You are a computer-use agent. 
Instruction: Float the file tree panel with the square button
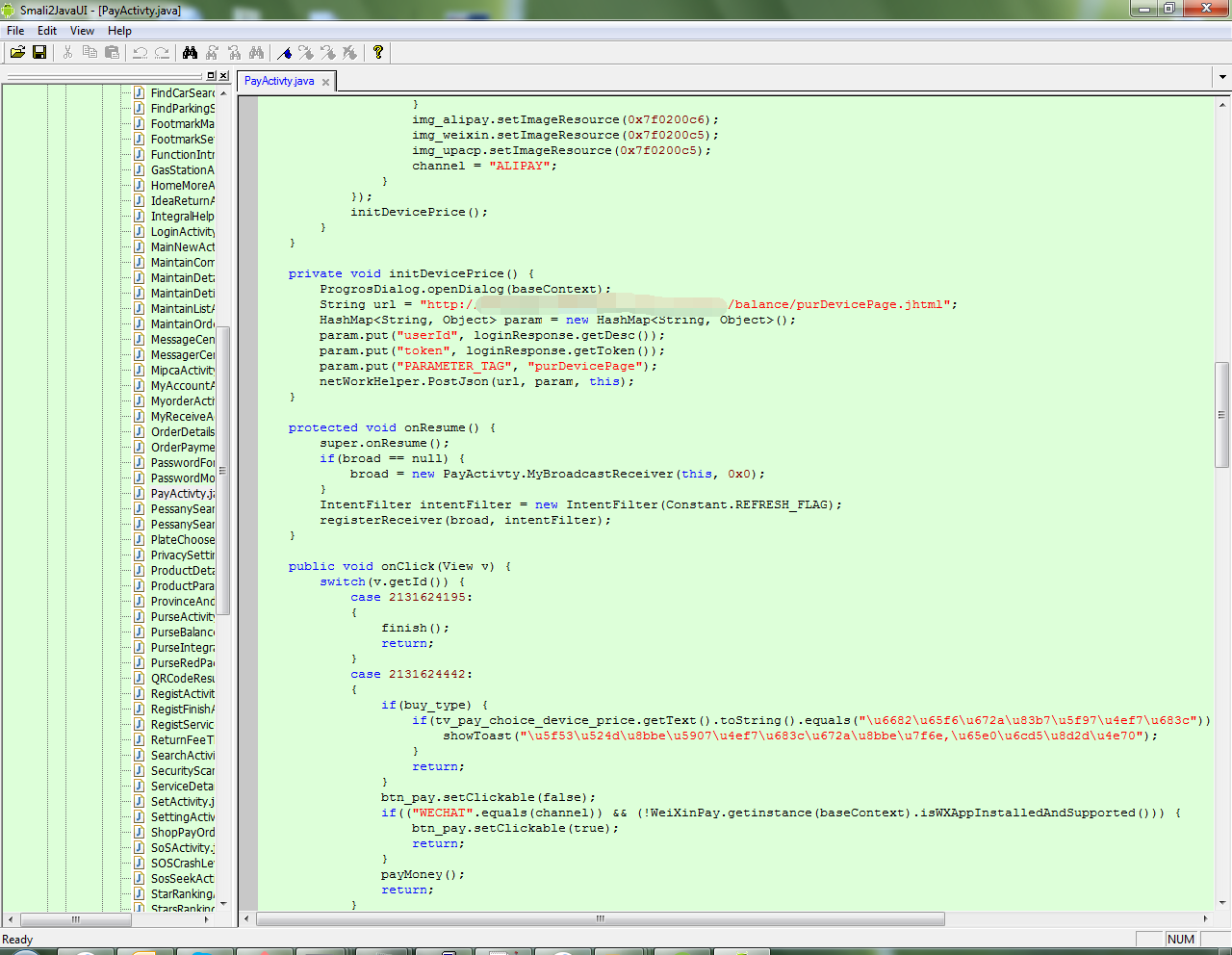pos(212,75)
